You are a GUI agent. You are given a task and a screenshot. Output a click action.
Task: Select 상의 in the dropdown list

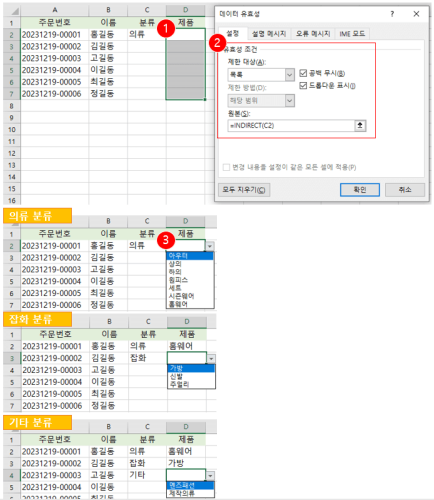190,264
